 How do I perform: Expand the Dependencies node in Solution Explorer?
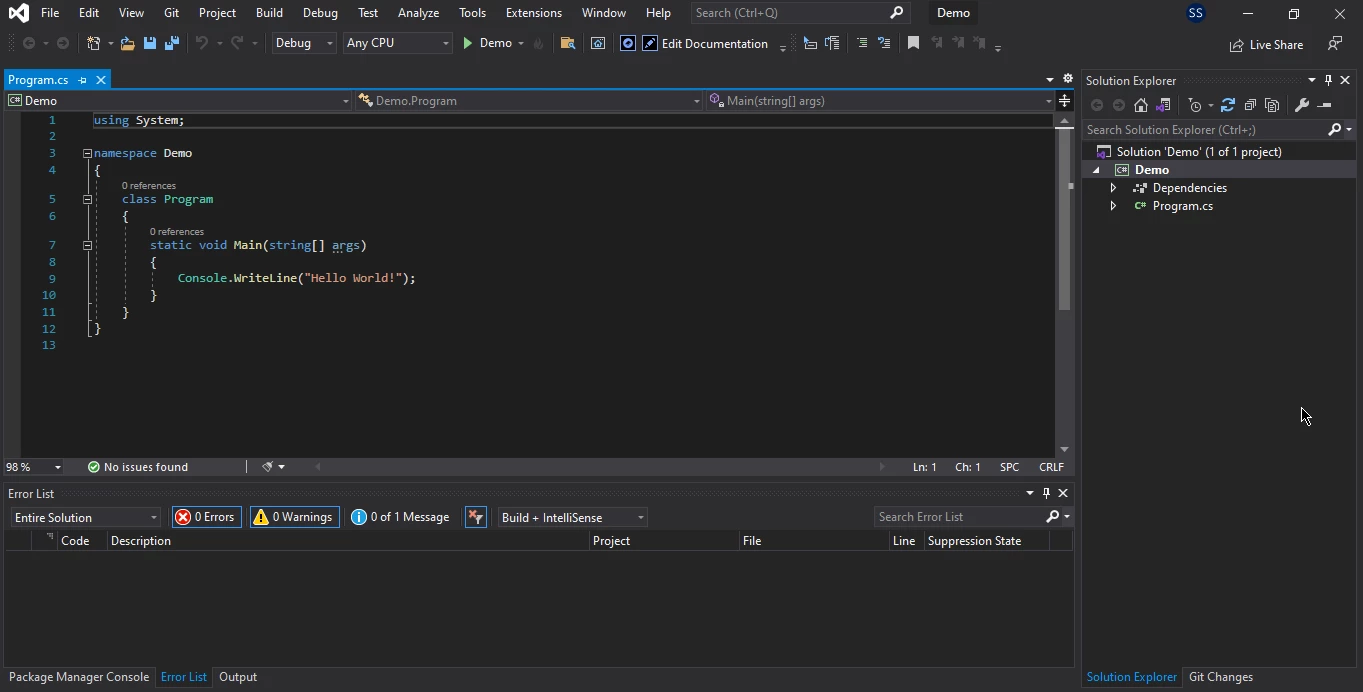1113,188
